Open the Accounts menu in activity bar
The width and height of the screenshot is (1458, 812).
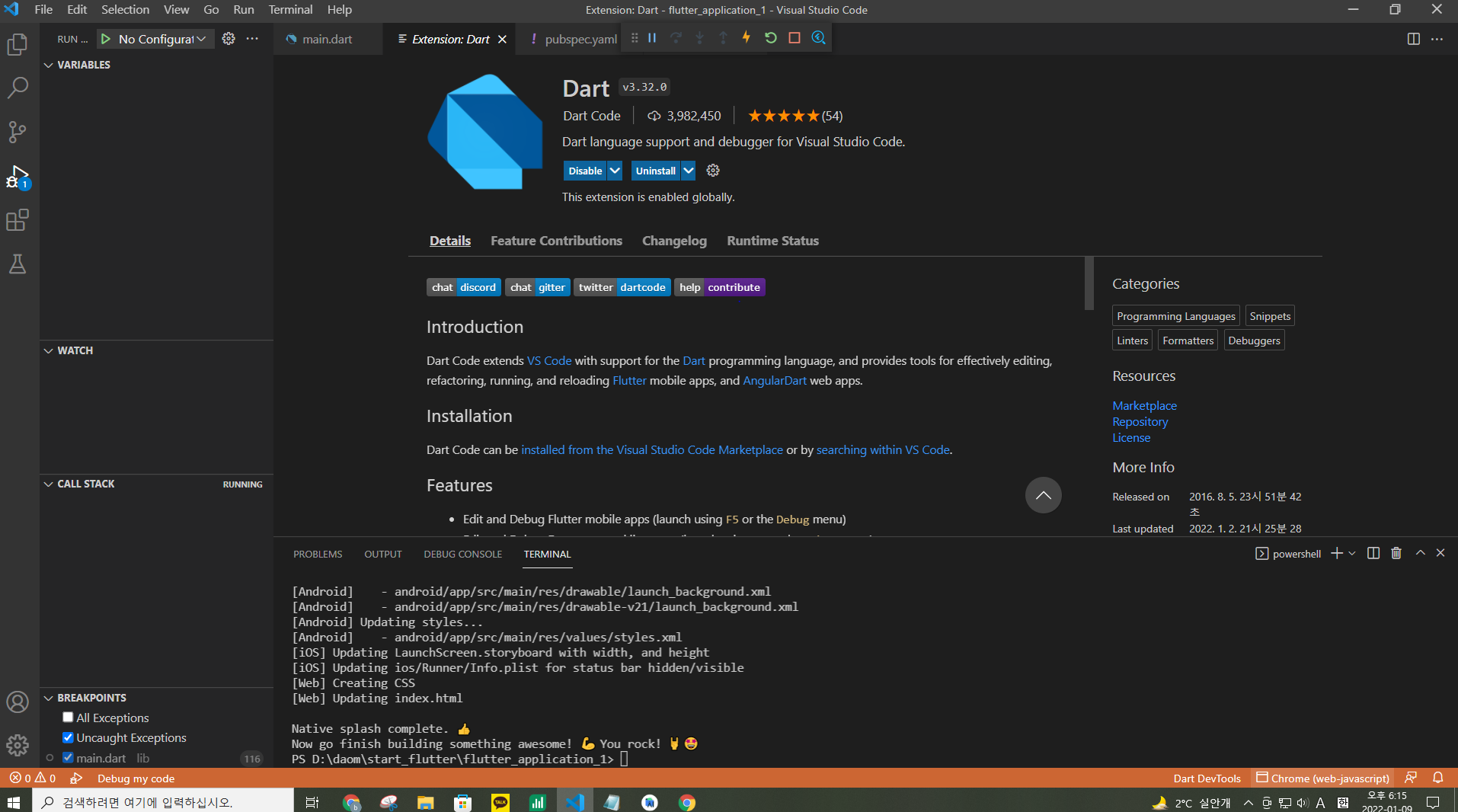18,702
